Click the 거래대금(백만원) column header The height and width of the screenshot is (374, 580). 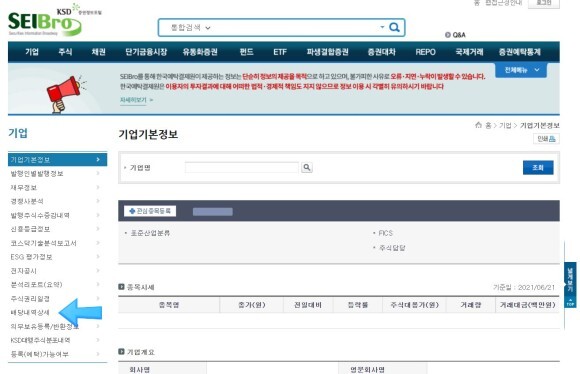pos(527,305)
